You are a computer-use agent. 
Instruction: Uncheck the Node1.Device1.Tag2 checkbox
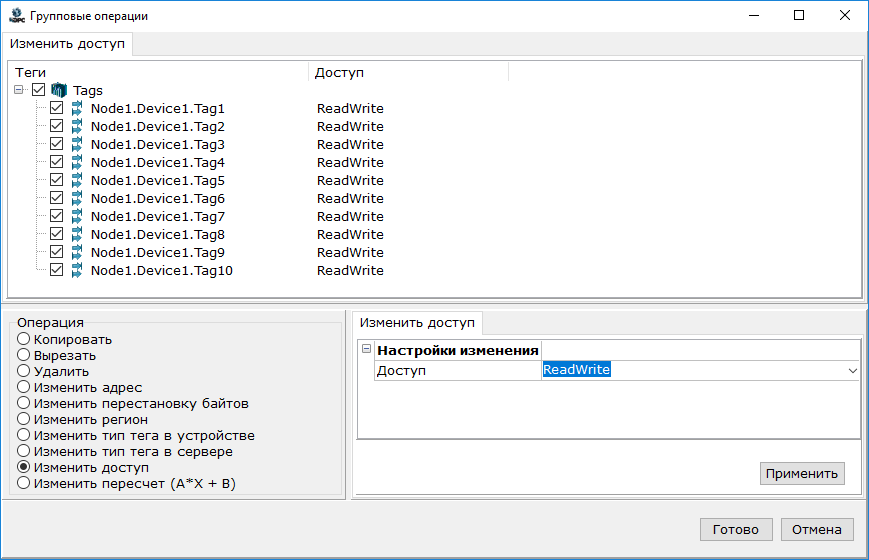pyautogui.click(x=57, y=126)
